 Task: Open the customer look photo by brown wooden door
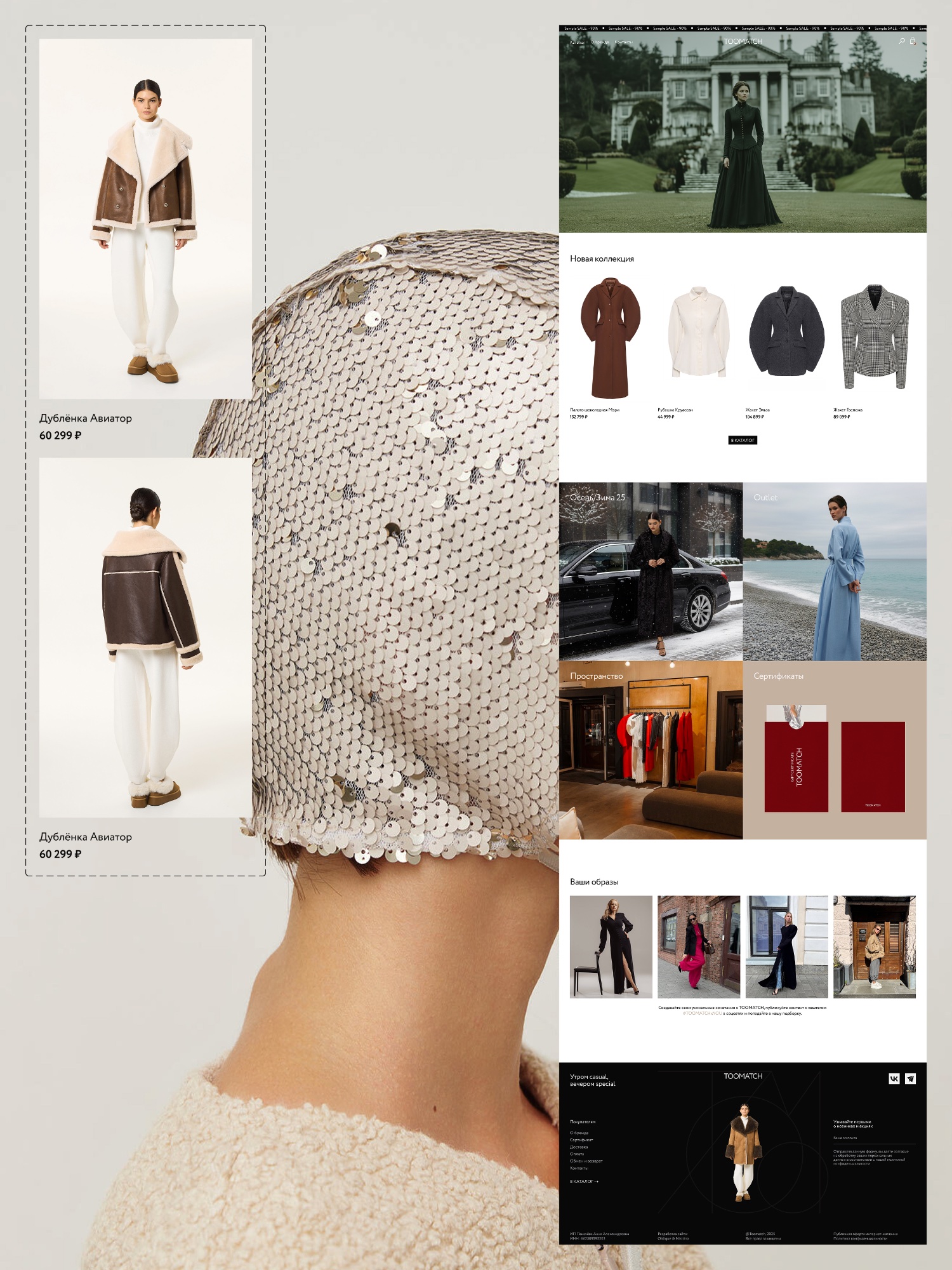(x=875, y=947)
